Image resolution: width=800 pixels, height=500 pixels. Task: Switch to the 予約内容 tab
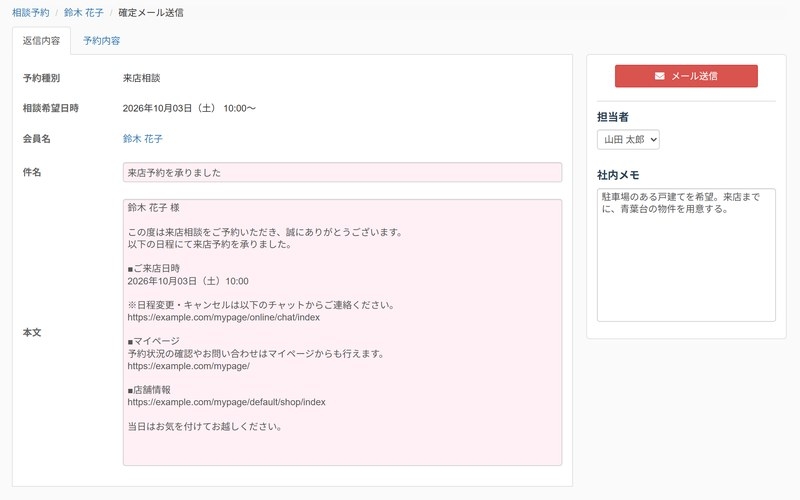click(x=102, y=41)
